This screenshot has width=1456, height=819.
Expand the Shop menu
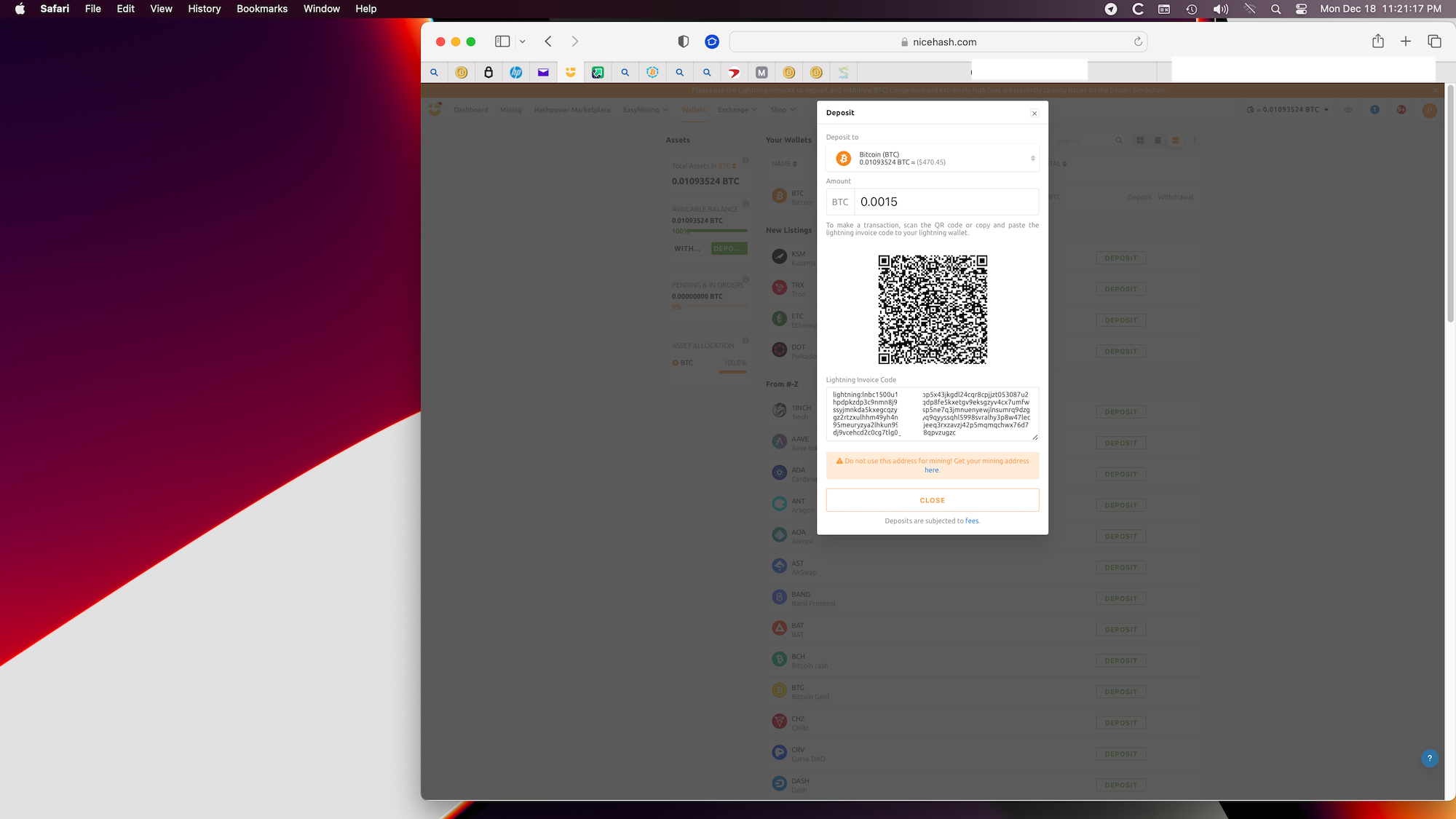point(783,110)
